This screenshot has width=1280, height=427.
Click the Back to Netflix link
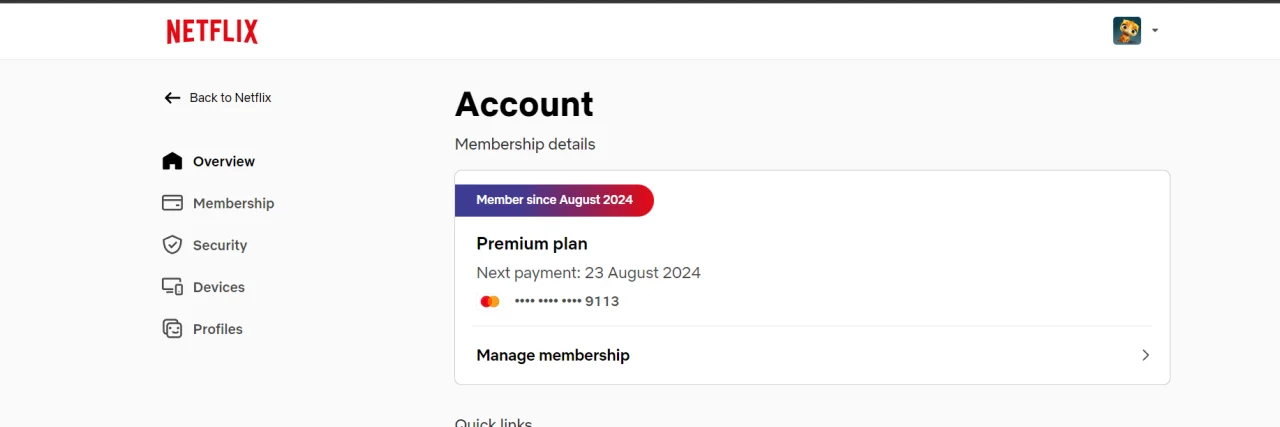pyautogui.click(x=230, y=98)
